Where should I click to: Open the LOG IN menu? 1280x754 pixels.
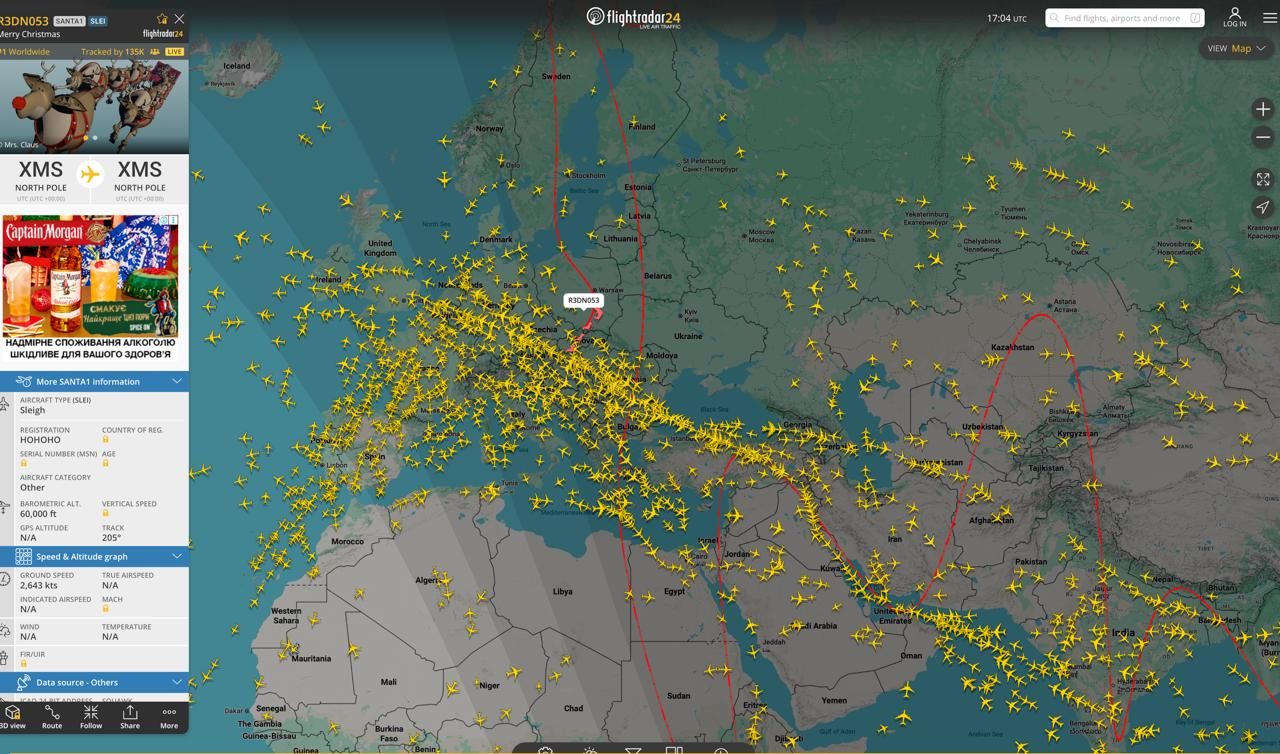(1234, 17)
